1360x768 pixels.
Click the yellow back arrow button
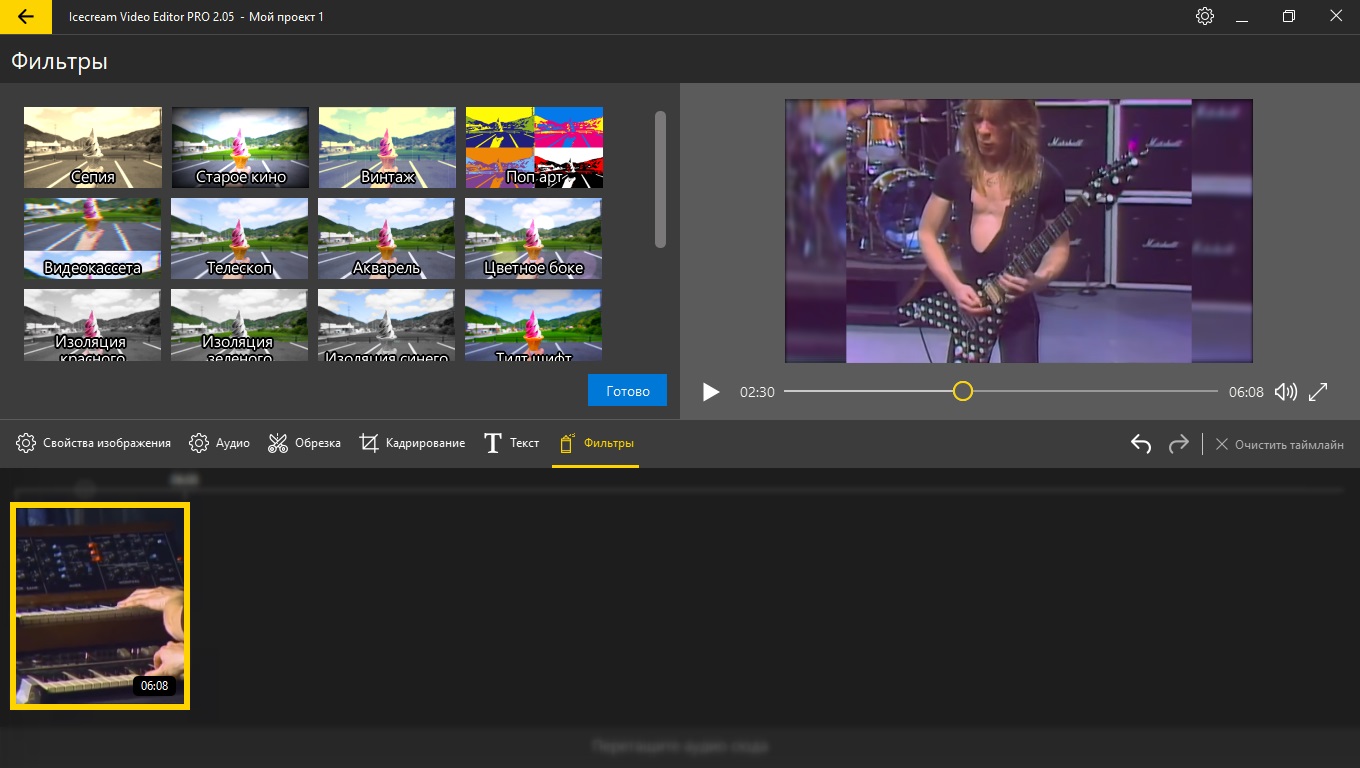(27, 17)
